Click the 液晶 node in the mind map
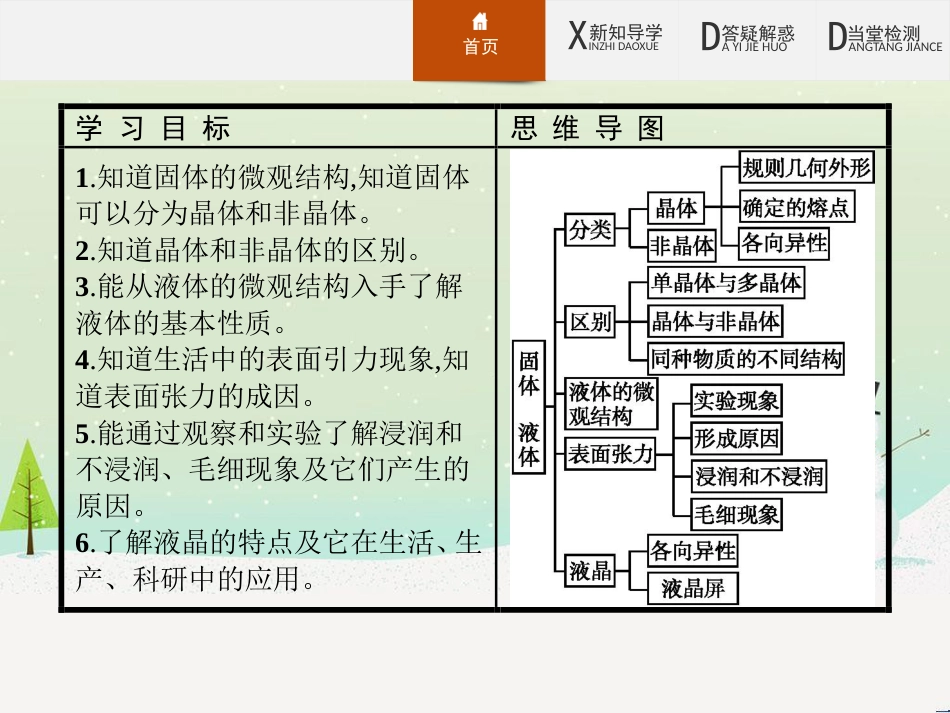 [x=590, y=571]
